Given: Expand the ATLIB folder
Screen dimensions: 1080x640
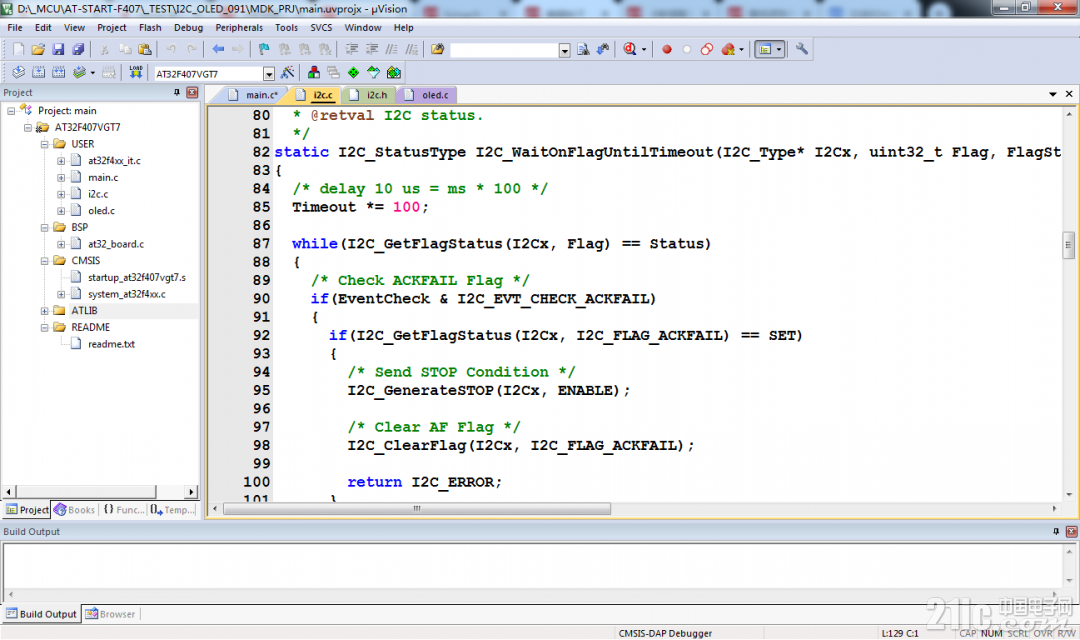Looking at the screenshot, I should pyautogui.click(x=44, y=311).
